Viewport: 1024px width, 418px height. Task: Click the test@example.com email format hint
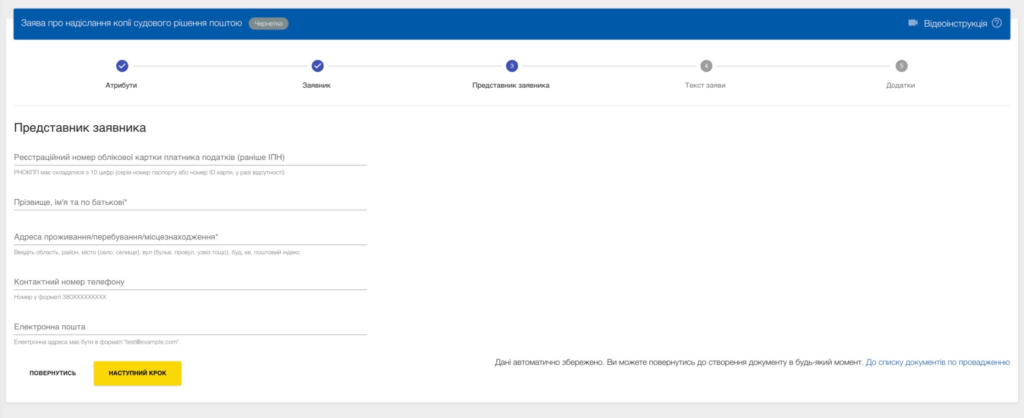(x=96, y=342)
